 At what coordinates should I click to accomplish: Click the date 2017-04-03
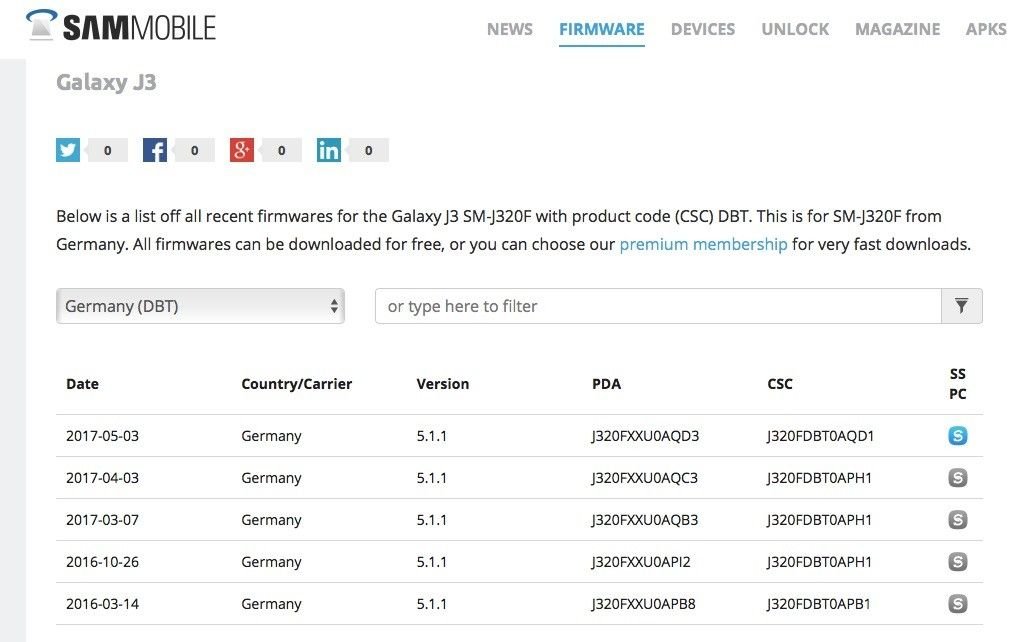pos(102,478)
